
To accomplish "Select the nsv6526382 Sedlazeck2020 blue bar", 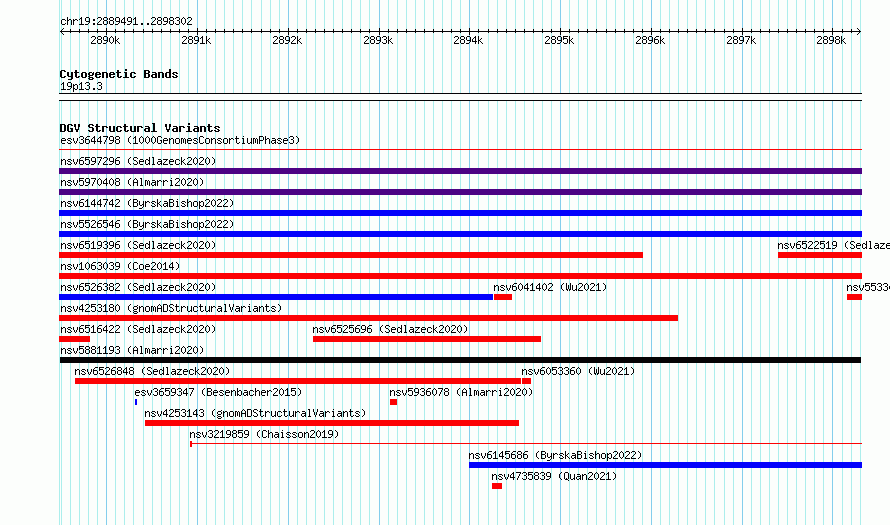I will tap(276, 297).
